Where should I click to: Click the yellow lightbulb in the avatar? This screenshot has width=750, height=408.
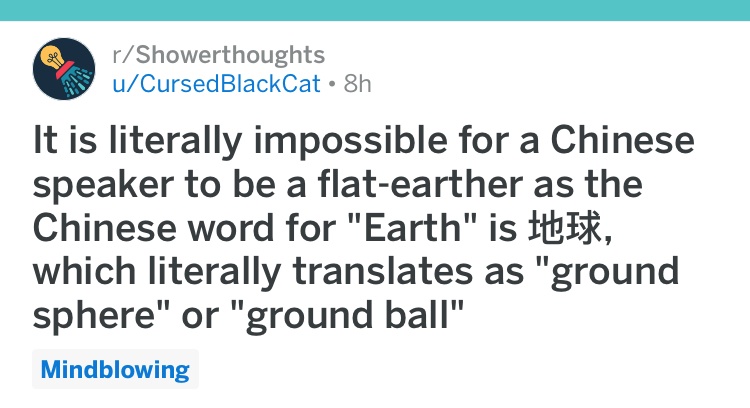pos(53,58)
